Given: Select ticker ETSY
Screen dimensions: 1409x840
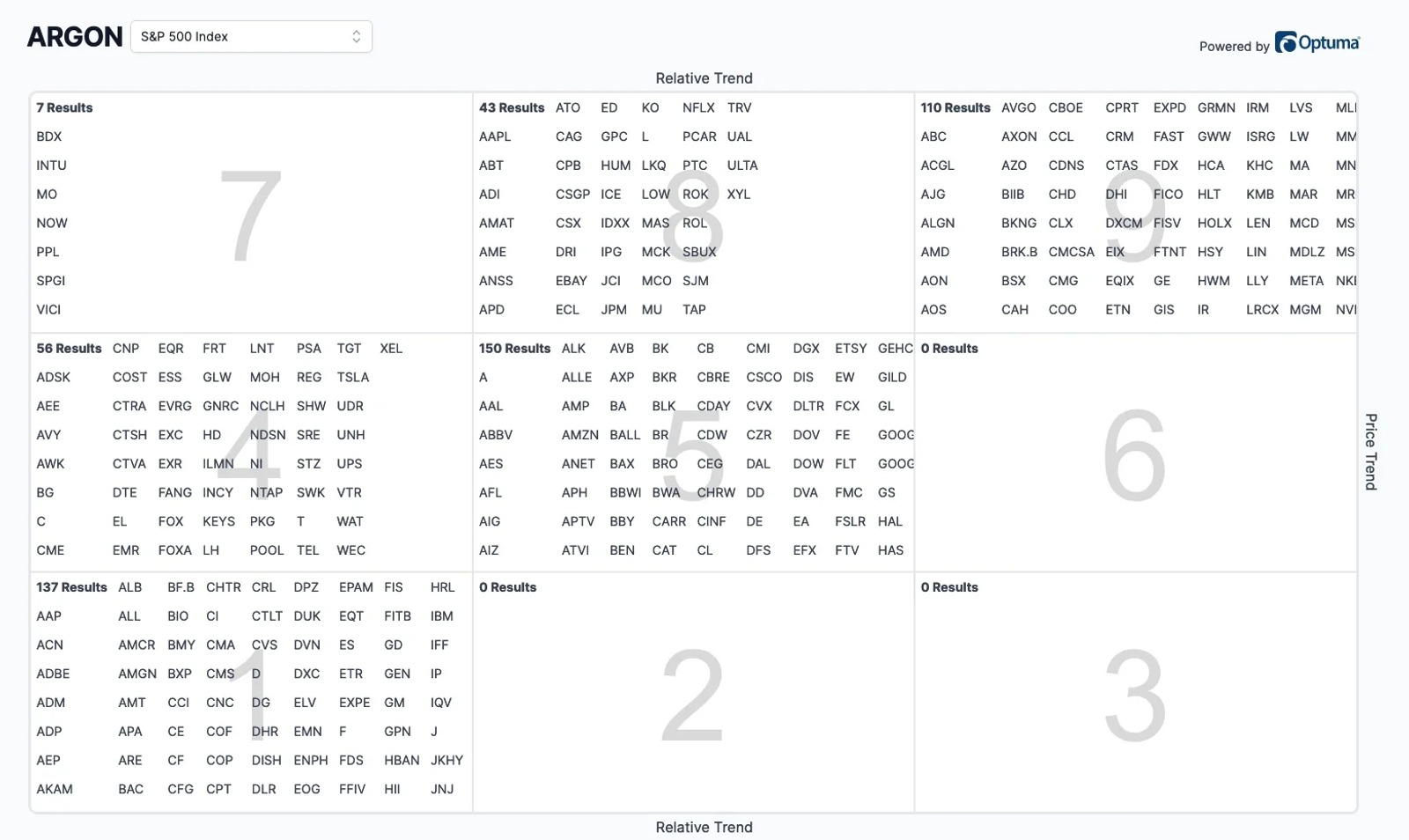Looking at the screenshot, I should [x=851, y=349].
